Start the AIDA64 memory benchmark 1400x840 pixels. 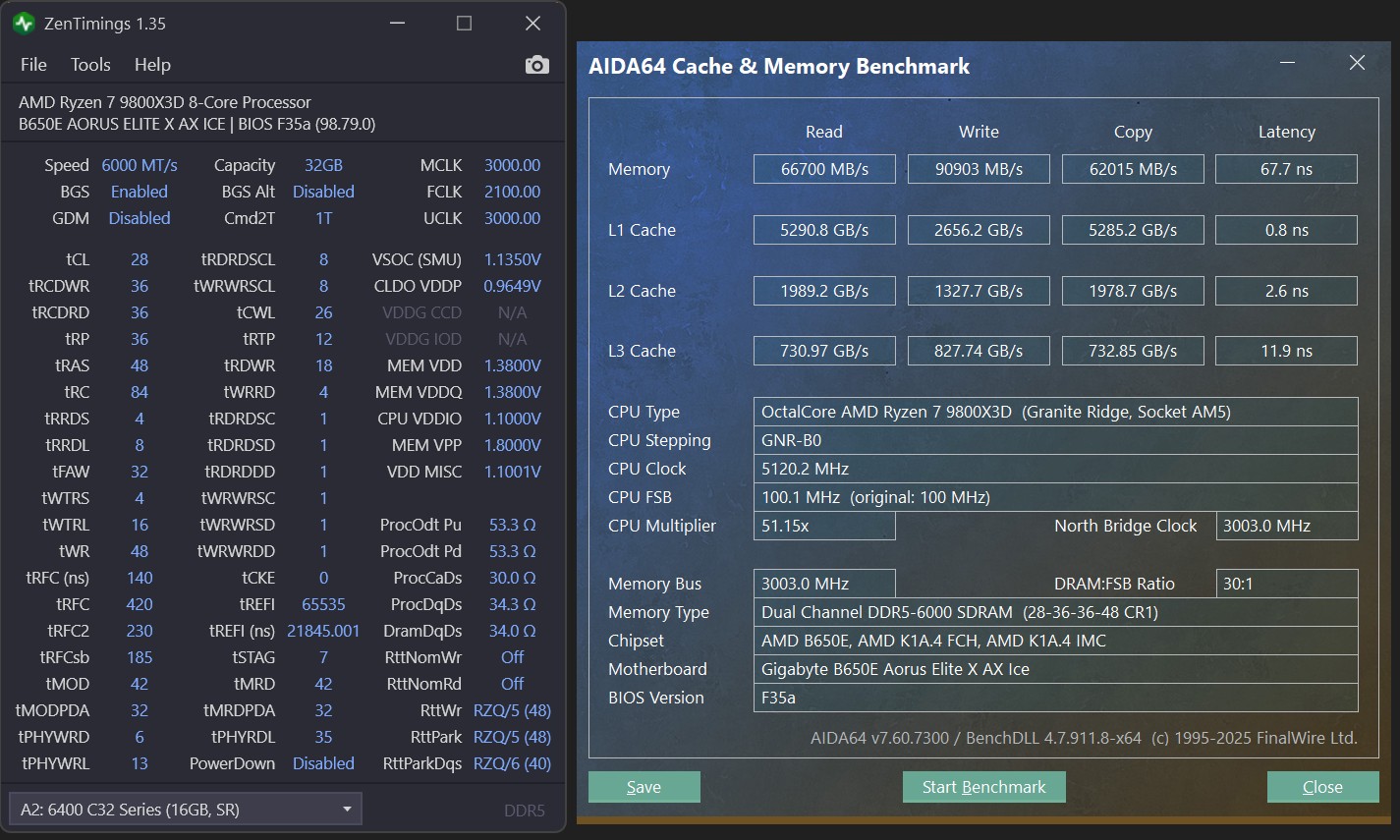pyautogui.click(x=983, y=786)
